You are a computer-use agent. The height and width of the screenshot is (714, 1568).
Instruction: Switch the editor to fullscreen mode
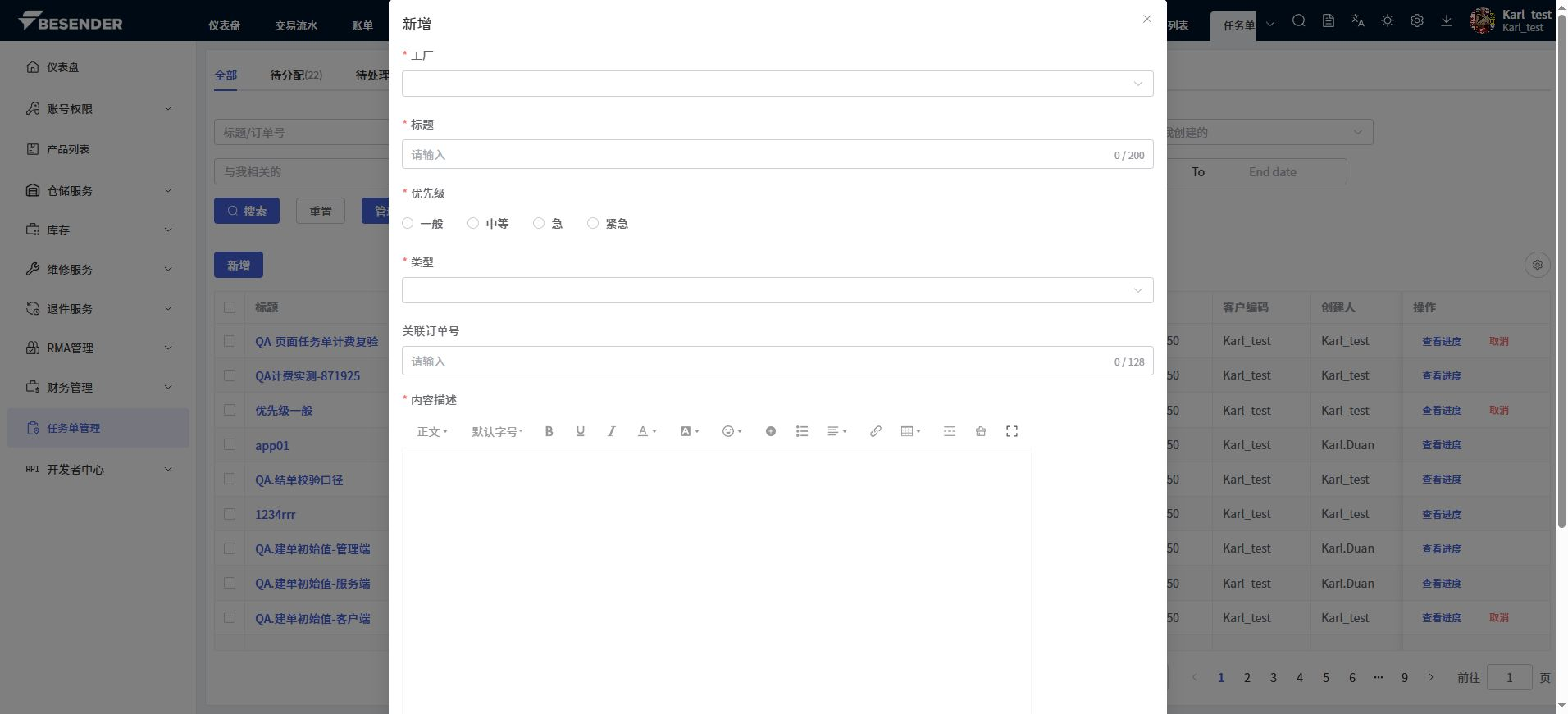[x=1012, y=431]
